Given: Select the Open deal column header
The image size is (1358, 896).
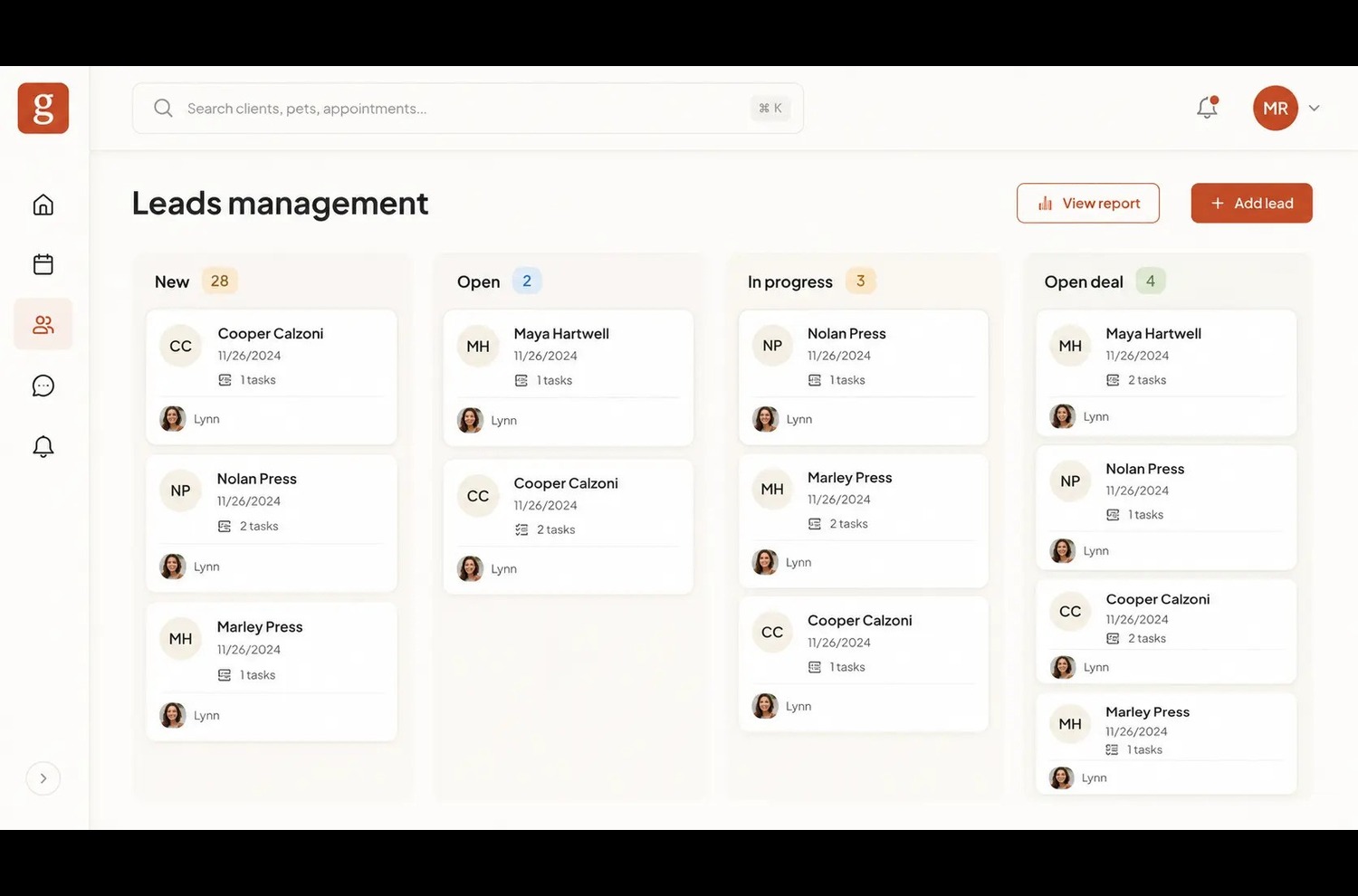Looking at the screenshot, I should (1084, 281).
